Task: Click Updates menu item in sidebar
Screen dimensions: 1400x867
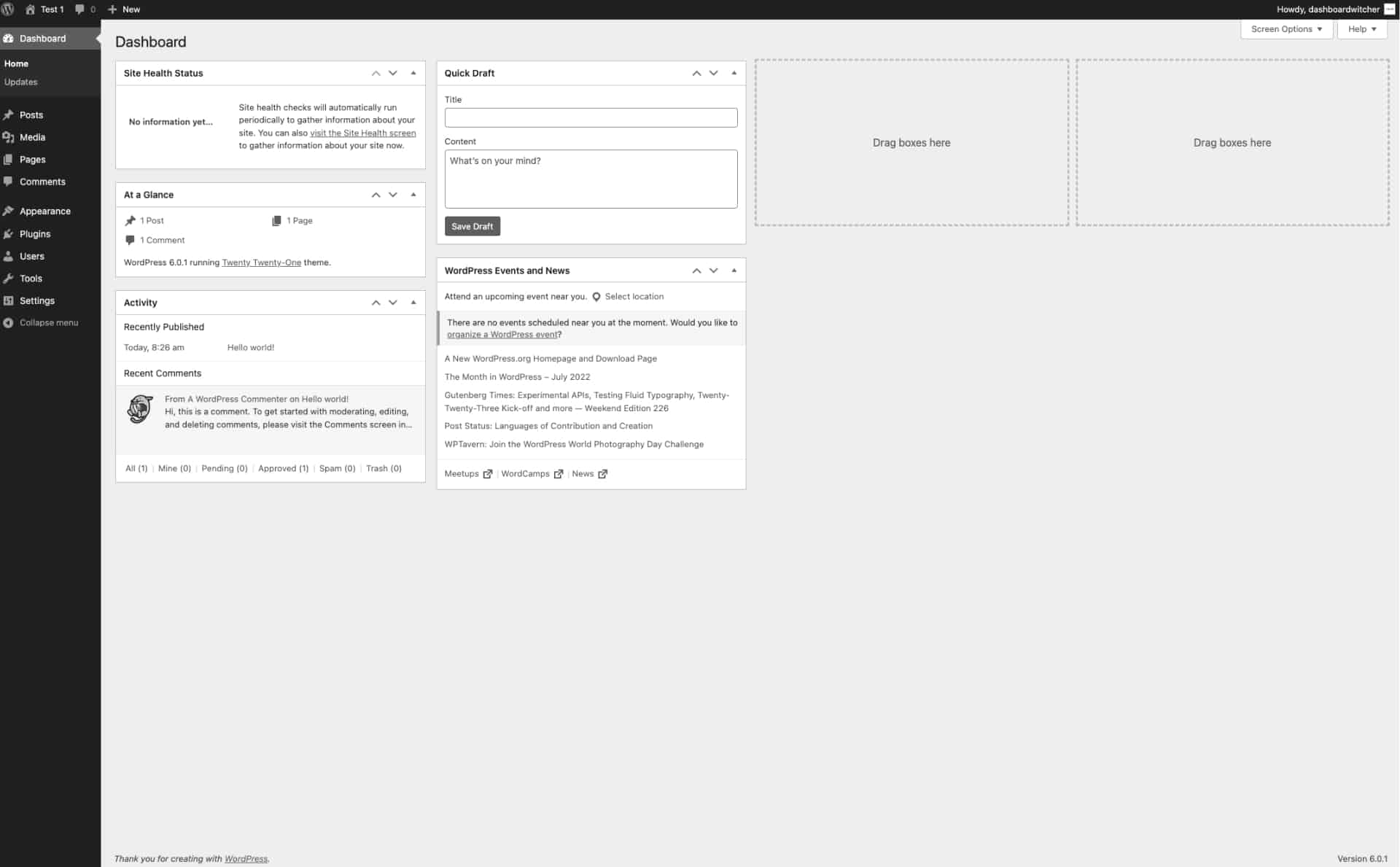Action: [21, 81]
